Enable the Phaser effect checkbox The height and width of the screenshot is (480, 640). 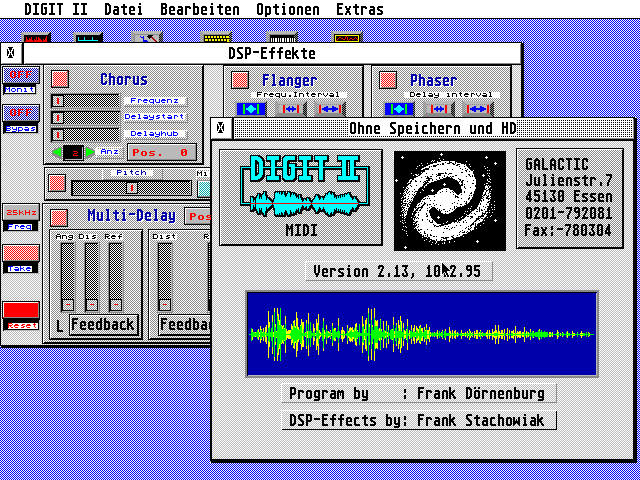point(388,79)
